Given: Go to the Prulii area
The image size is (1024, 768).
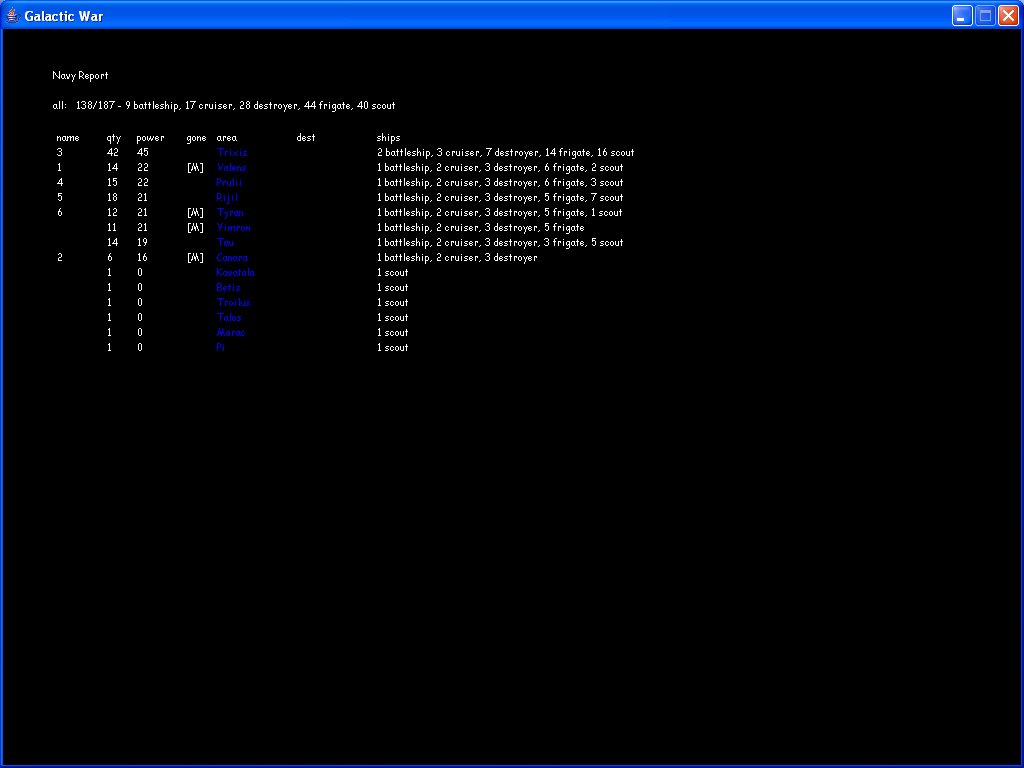Looking at the screenshot, I should click(x=230, y=183).
